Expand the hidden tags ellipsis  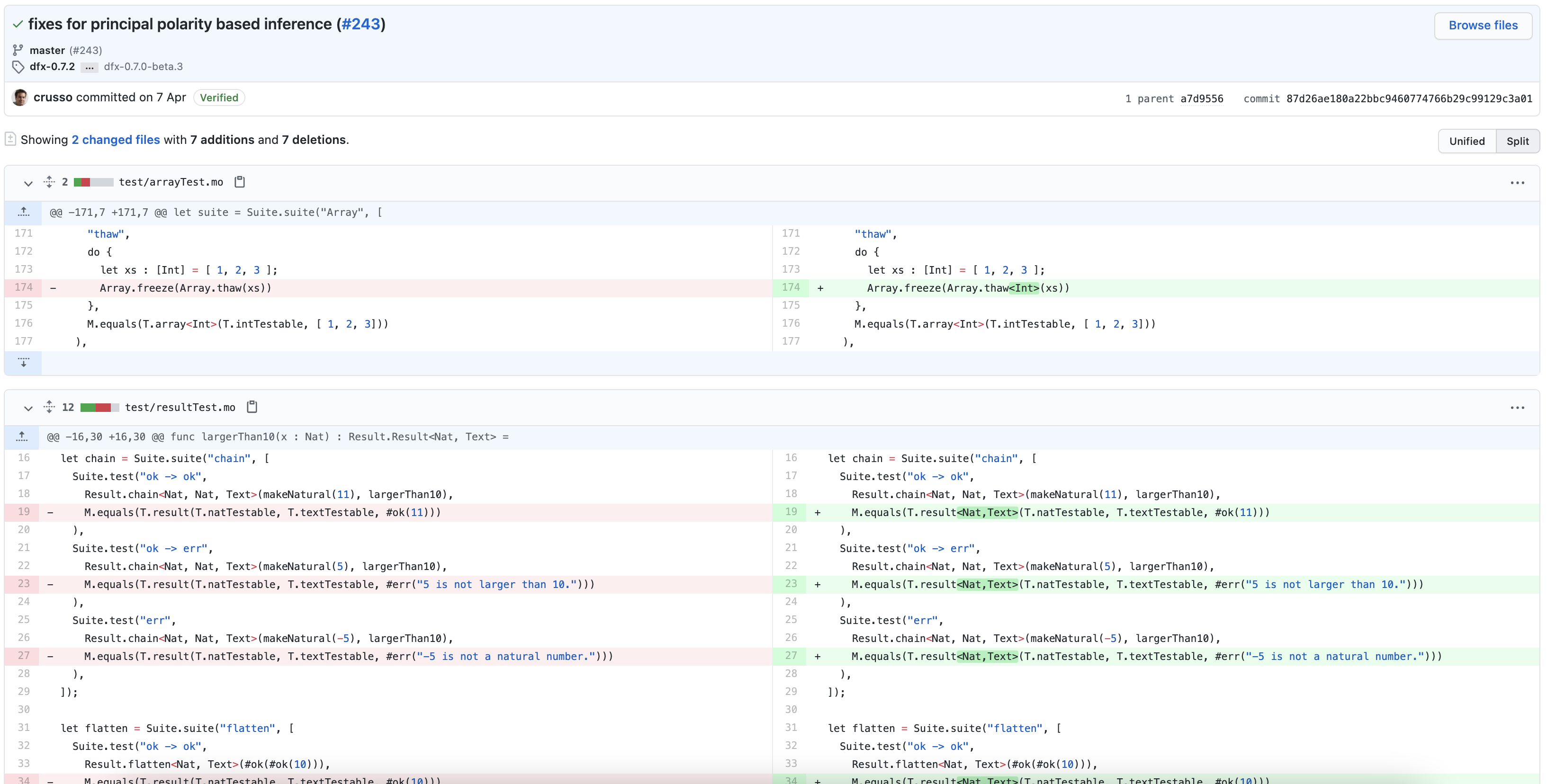[89, 67]
